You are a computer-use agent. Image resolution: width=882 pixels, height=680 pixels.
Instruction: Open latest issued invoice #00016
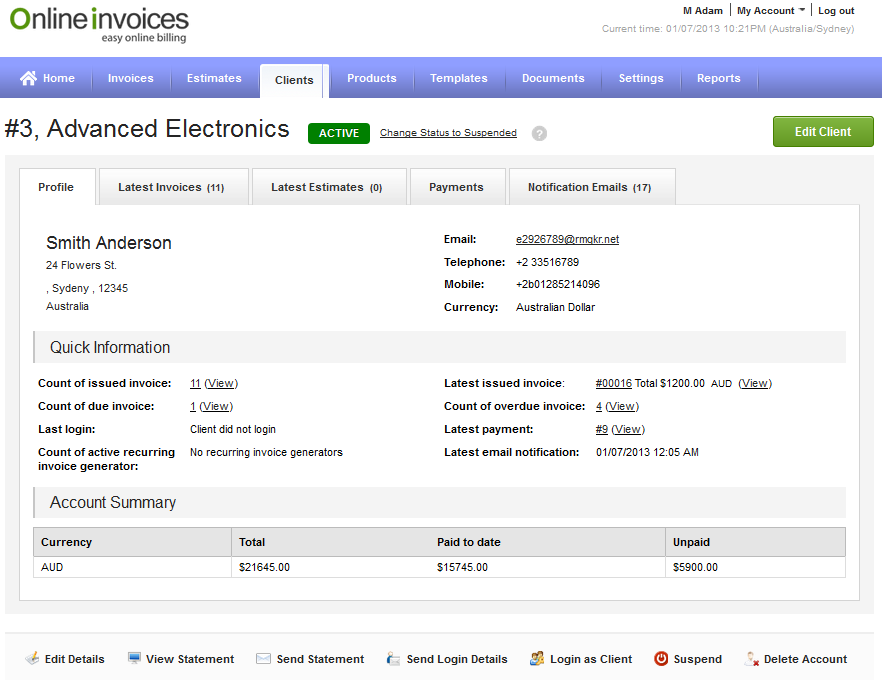[613, 383]
